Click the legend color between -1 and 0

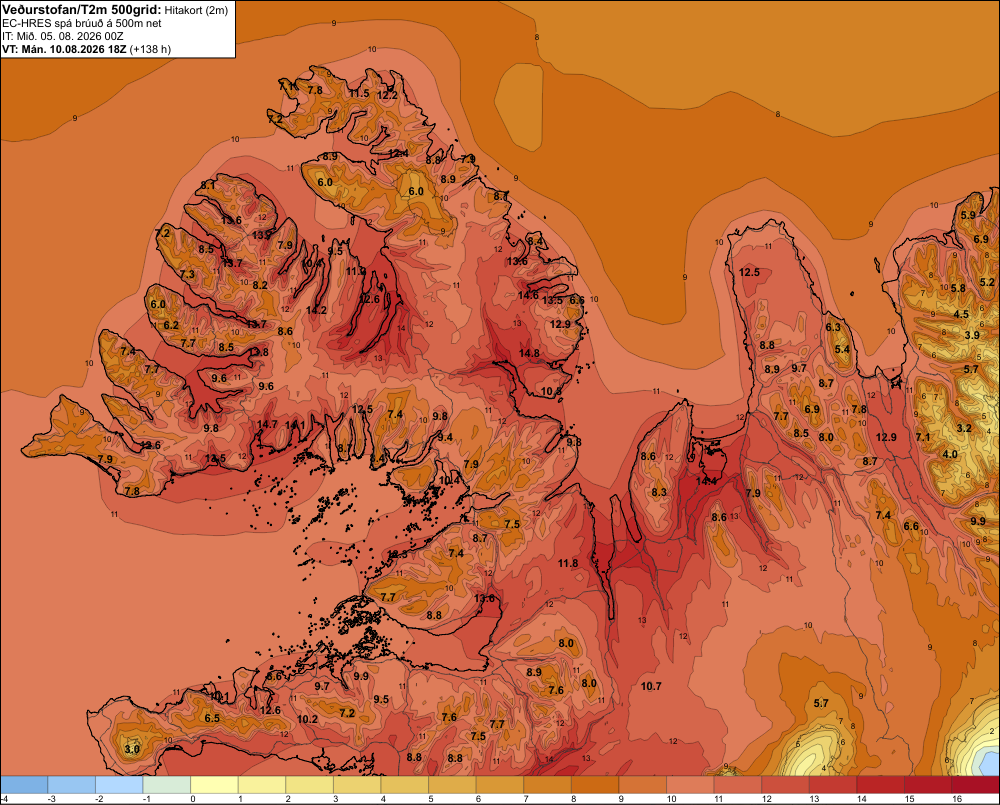point(166,784)
